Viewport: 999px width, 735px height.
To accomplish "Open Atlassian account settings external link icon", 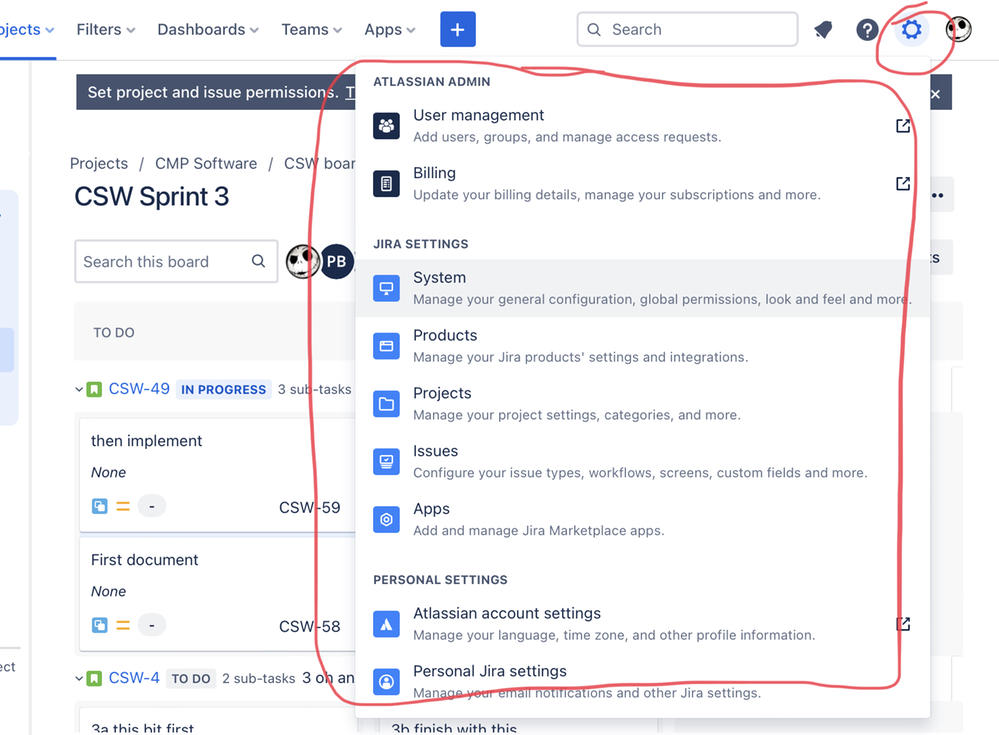I will tap(903, 624).
